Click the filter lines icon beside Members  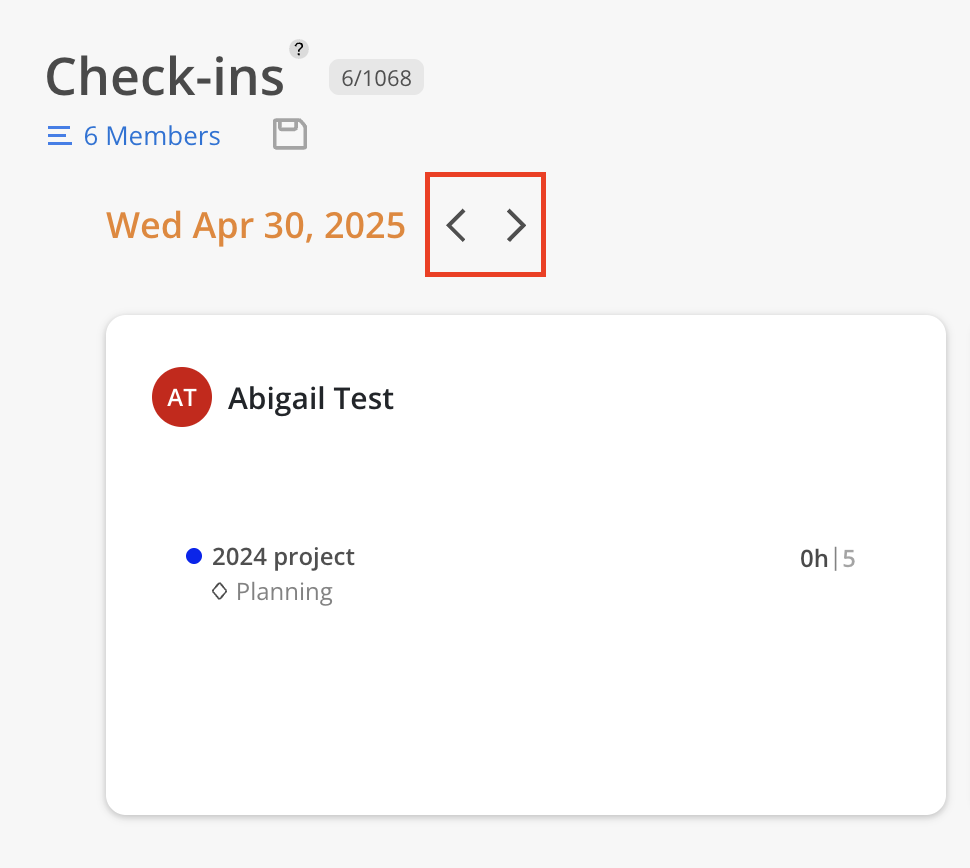point(60,135)
